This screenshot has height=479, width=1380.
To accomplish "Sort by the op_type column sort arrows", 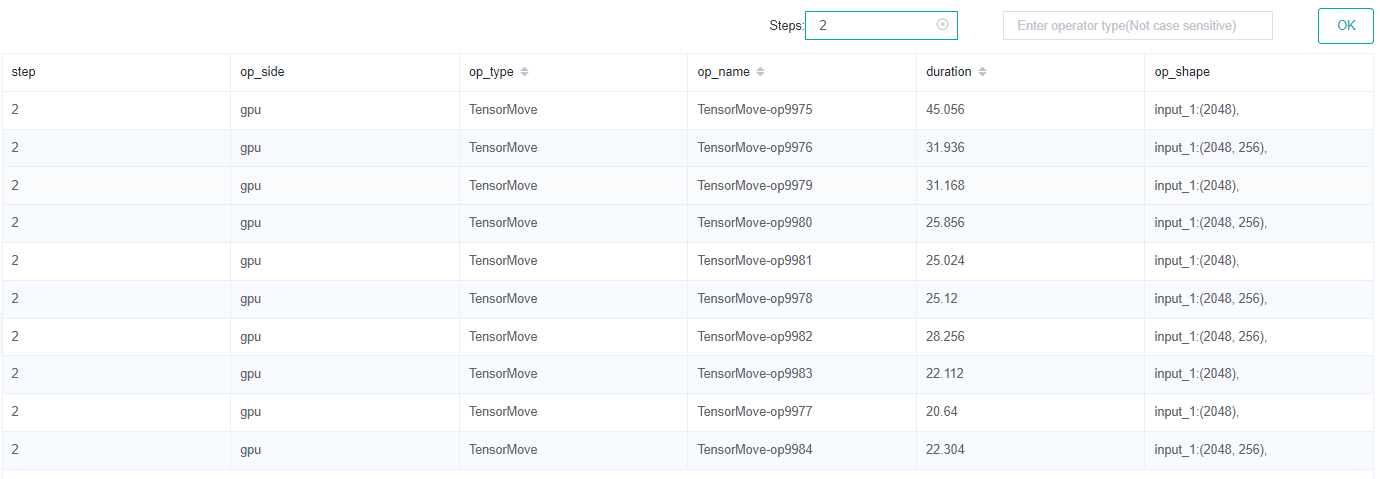I will click(x=525, y=72).
